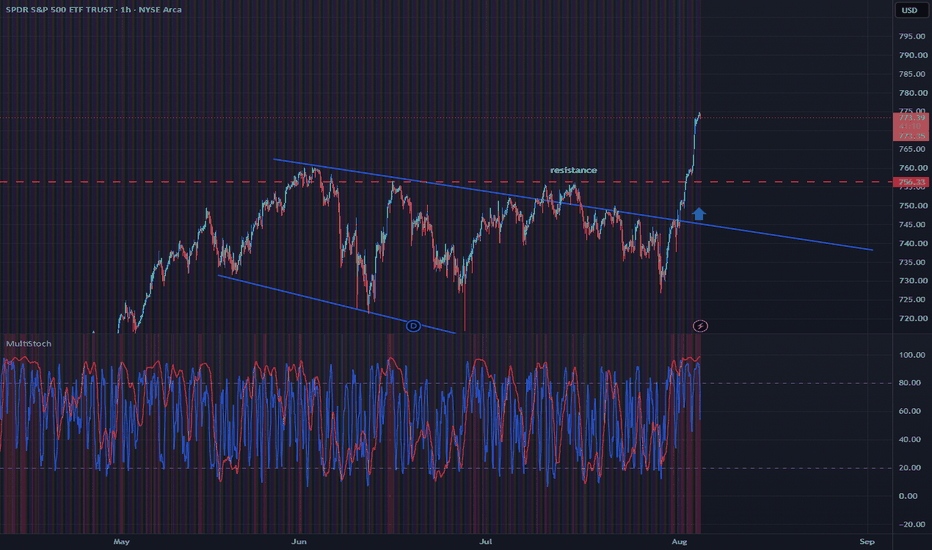Click Sep on the time axis
The width and height of the screenshot is (932, 550).
pos(867,542)
